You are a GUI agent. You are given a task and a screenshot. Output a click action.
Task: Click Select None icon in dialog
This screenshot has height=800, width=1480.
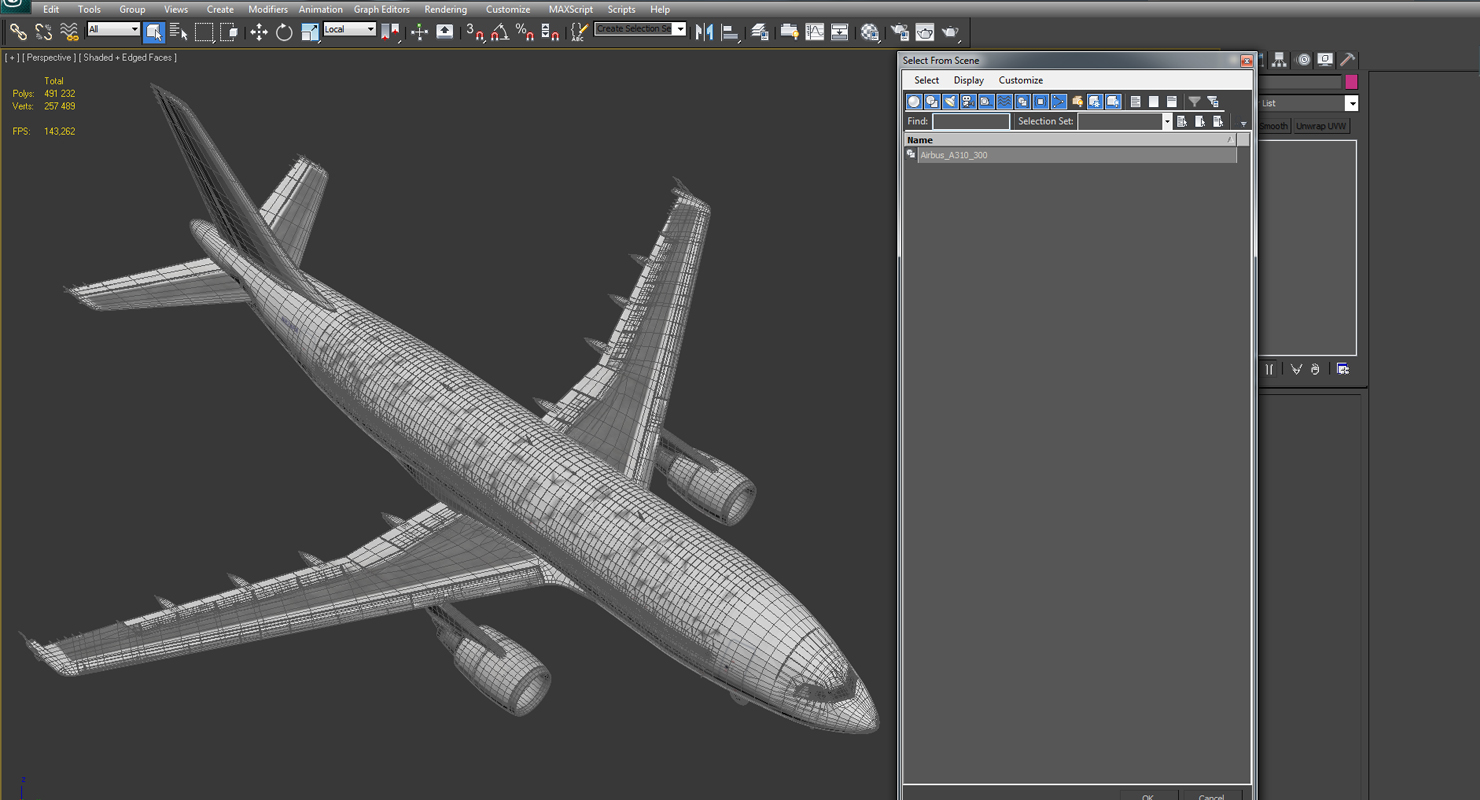pos(1153,101)
